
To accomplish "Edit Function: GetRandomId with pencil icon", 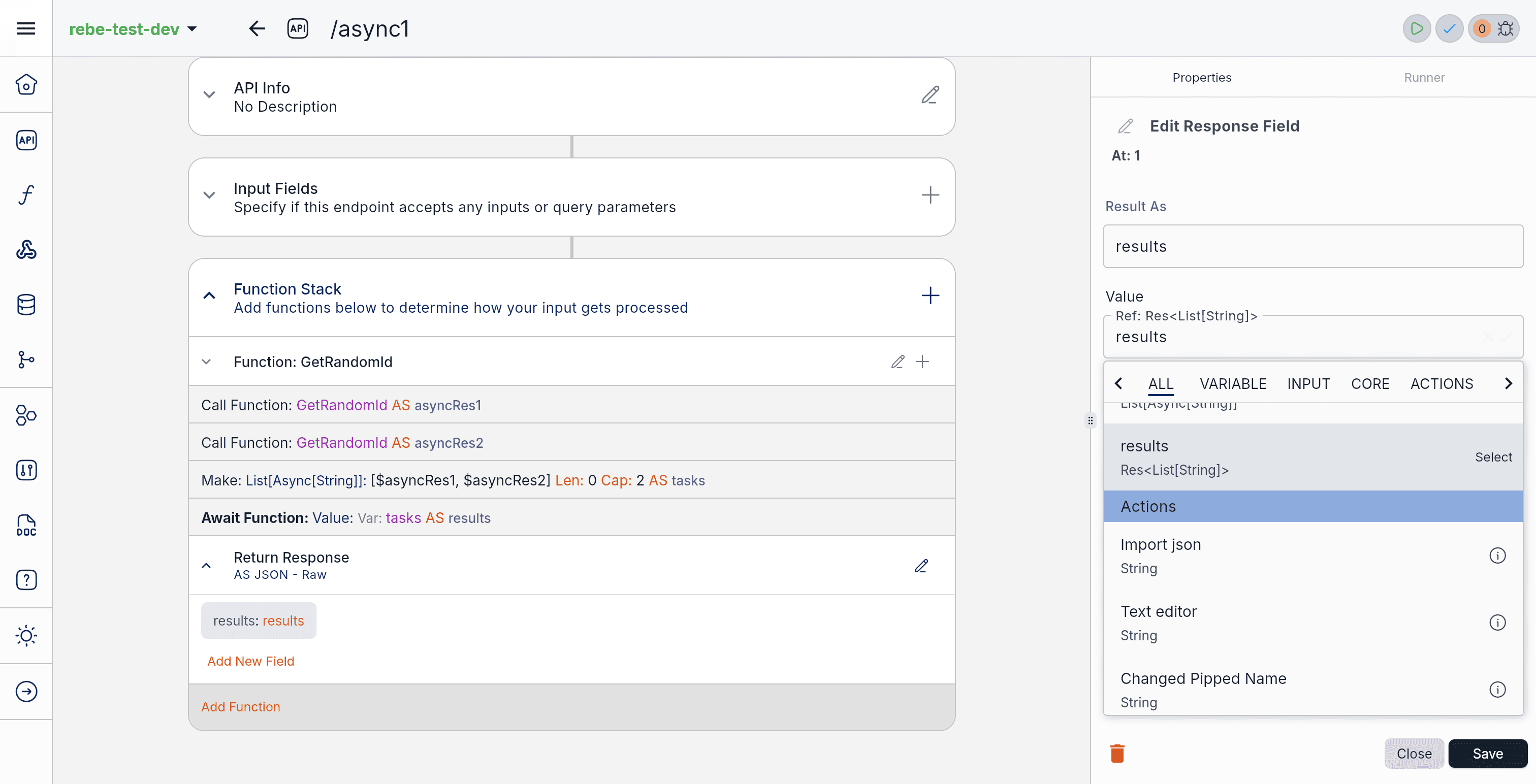I will (898, 362).
